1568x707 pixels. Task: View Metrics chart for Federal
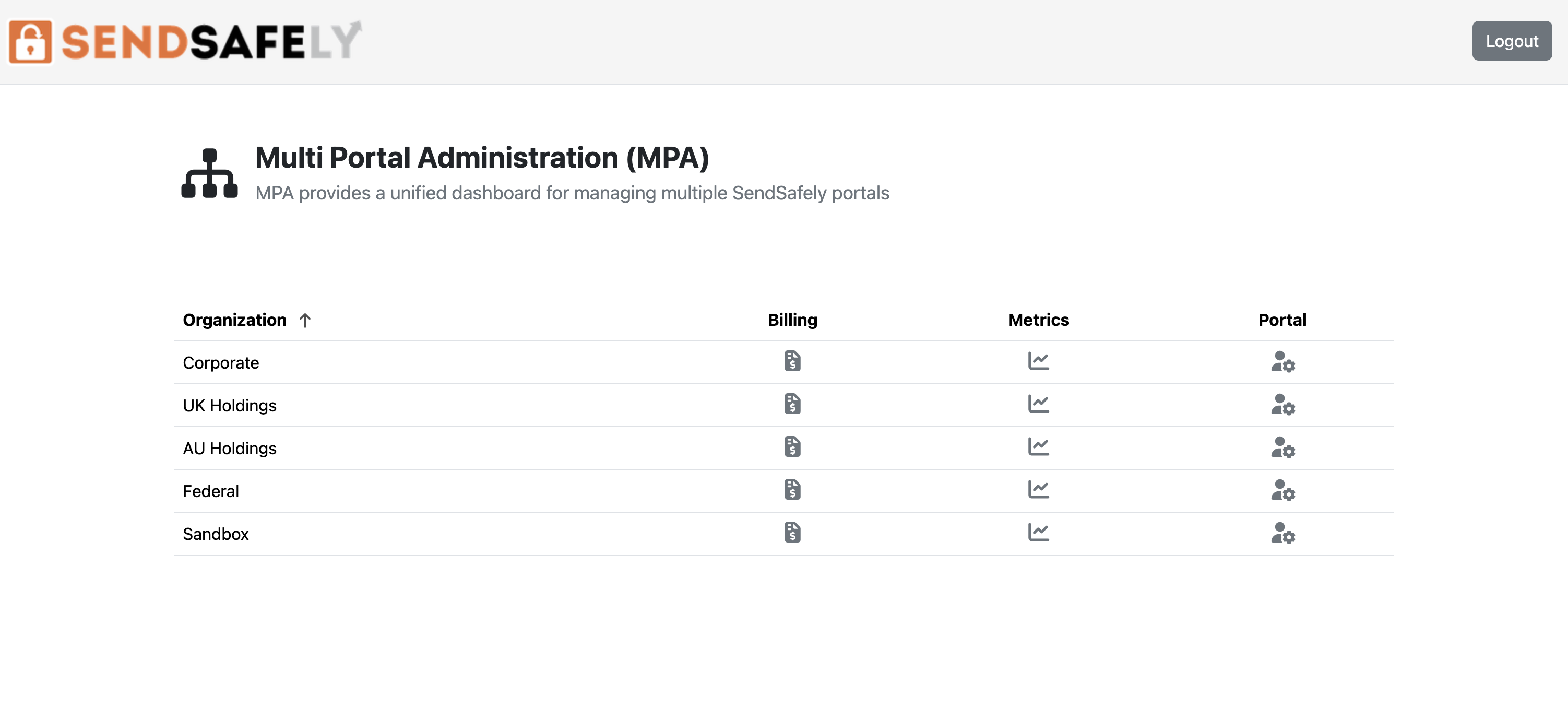pyautogui.click(x=1038, y=490)
